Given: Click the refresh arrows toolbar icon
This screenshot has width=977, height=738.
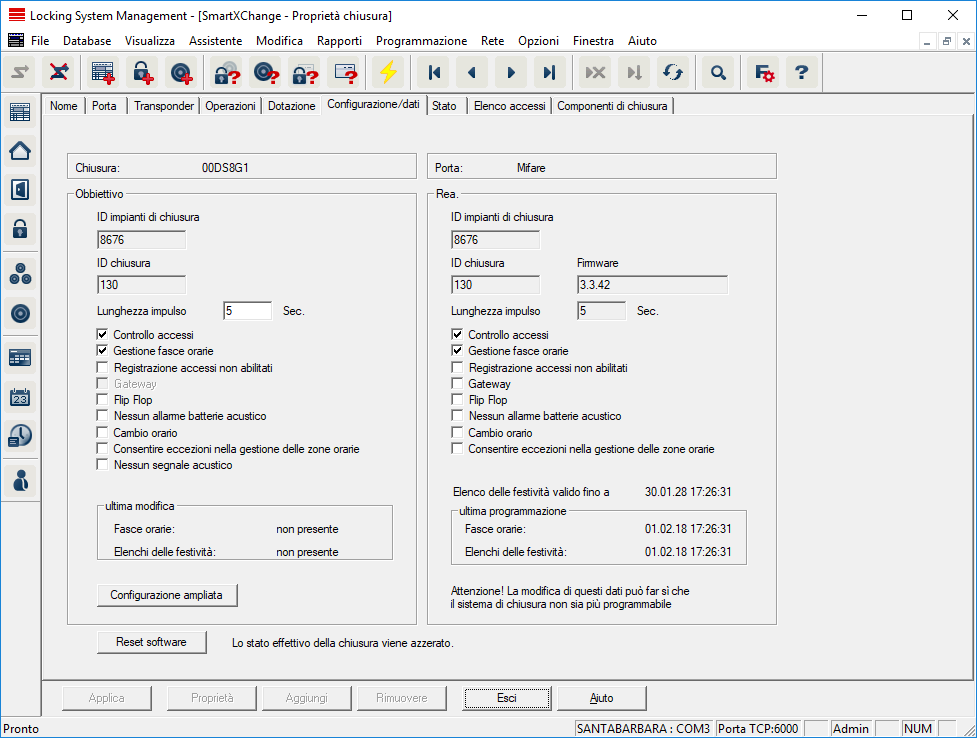Looking at the screenshot, I should [x=673, y=72].
